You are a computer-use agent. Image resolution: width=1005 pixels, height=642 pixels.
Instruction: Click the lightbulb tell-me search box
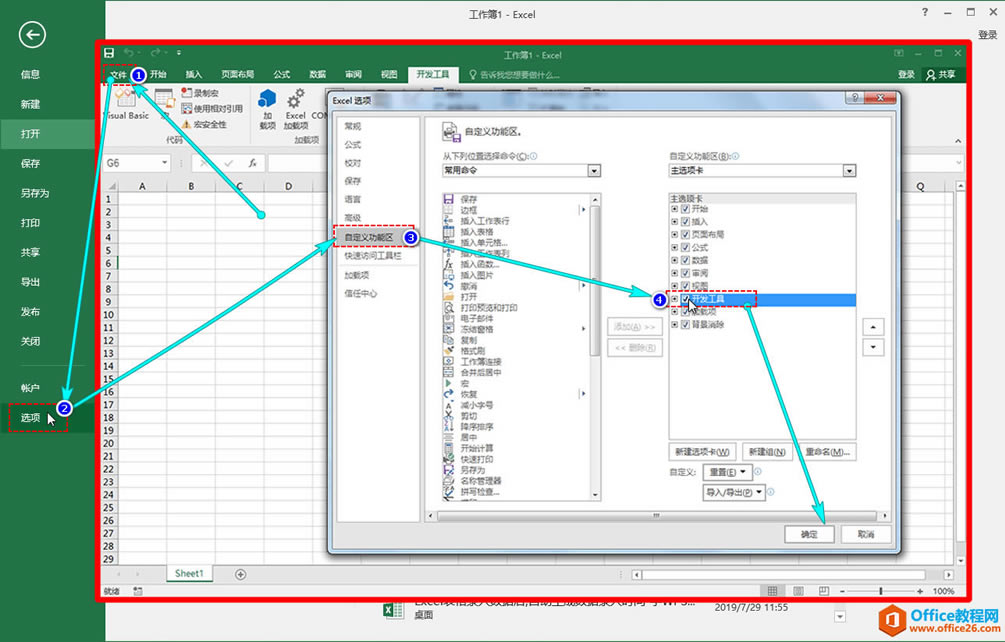coord(515,74)
